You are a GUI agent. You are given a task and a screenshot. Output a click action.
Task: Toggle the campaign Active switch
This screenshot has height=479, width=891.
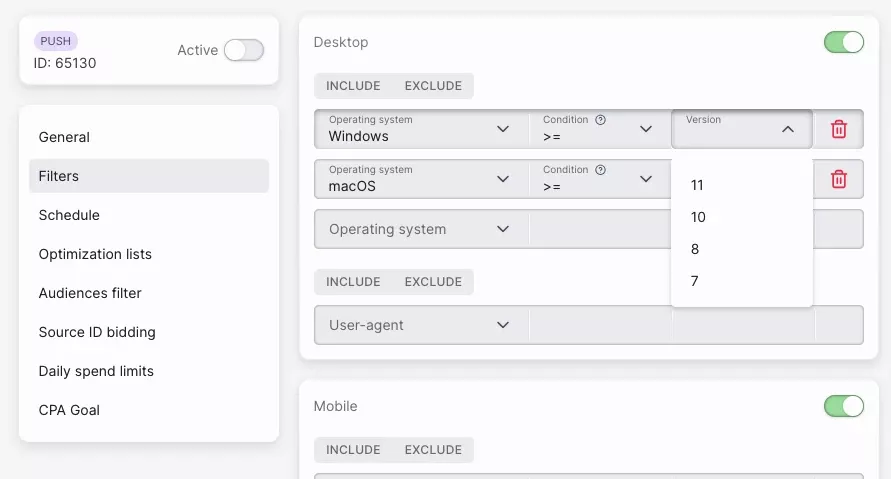point(244,50)
